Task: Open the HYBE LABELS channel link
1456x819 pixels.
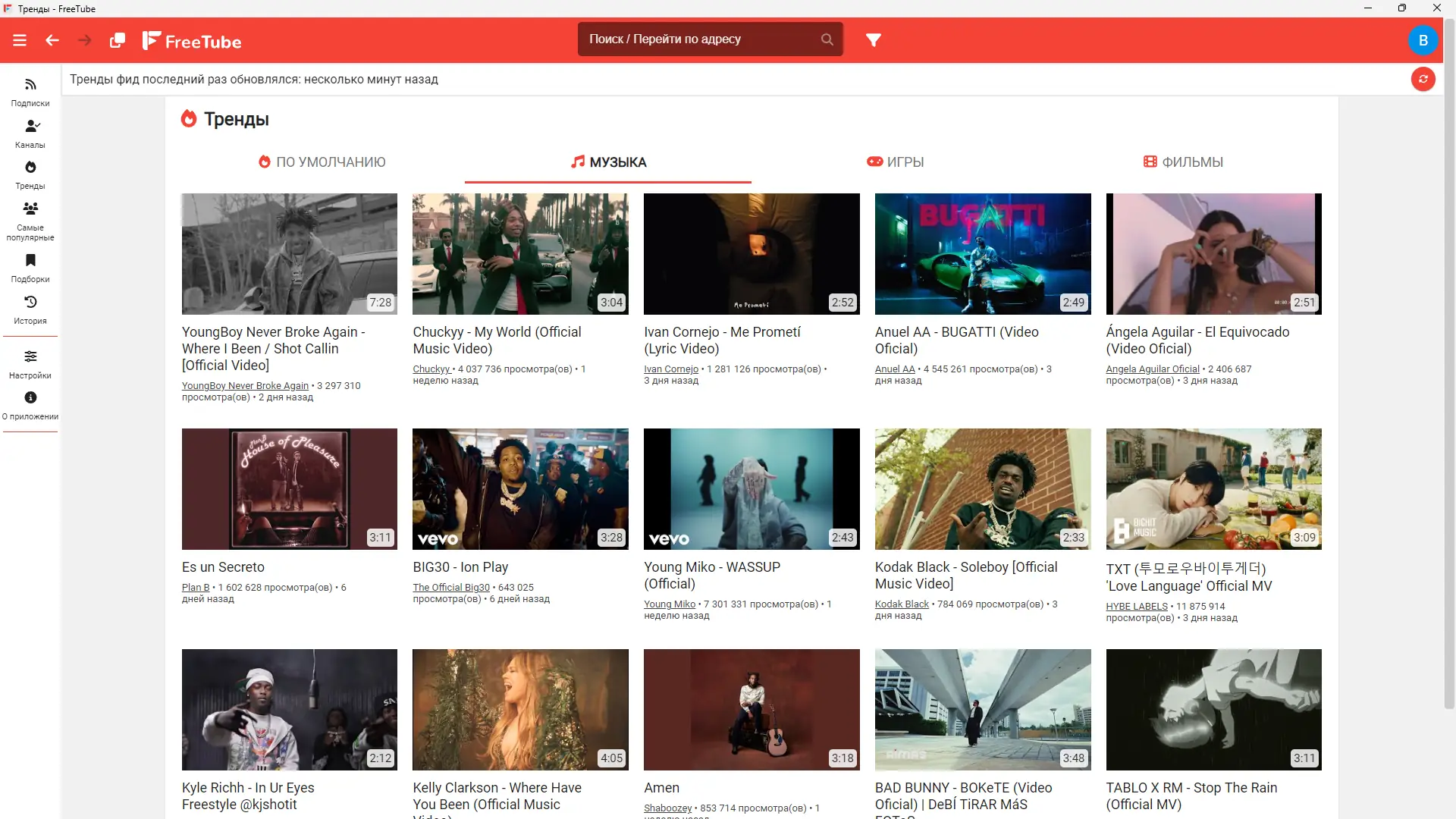Action: point(1136,607)
